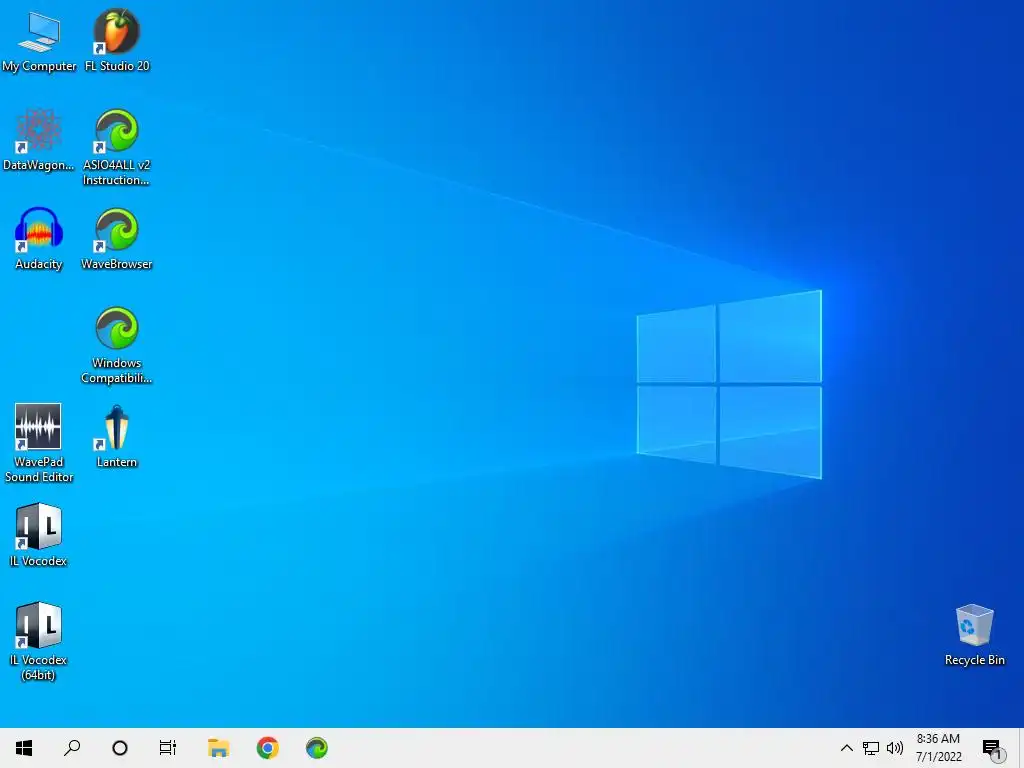Open the volume speaker tray icon

click(895, 748)
